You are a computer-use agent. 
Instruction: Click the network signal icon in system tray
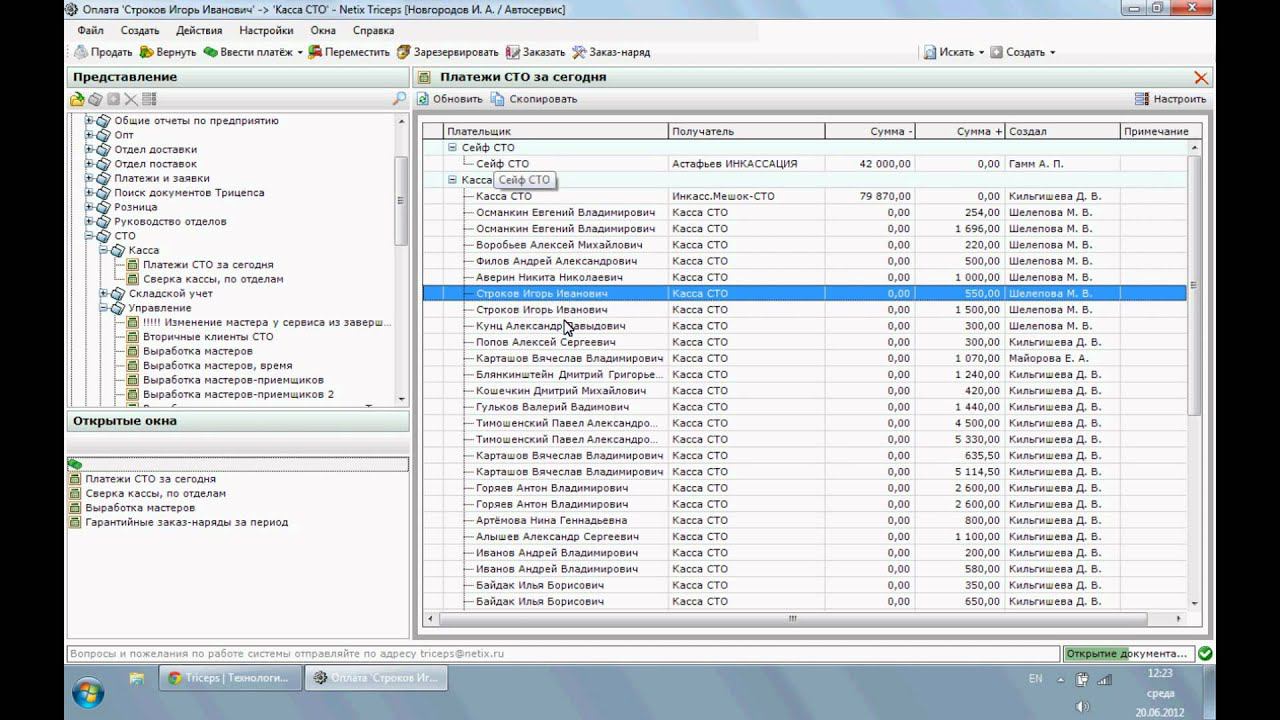click(1104, 680)
